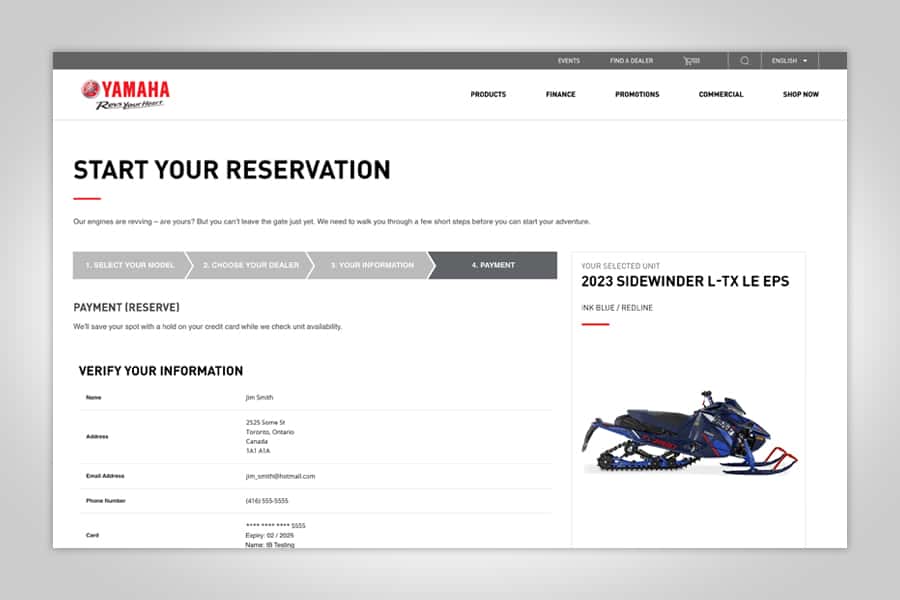Click the phone number (416) 555-5555
The height and width of the screenshot is (600, 900).
point(267,501)
